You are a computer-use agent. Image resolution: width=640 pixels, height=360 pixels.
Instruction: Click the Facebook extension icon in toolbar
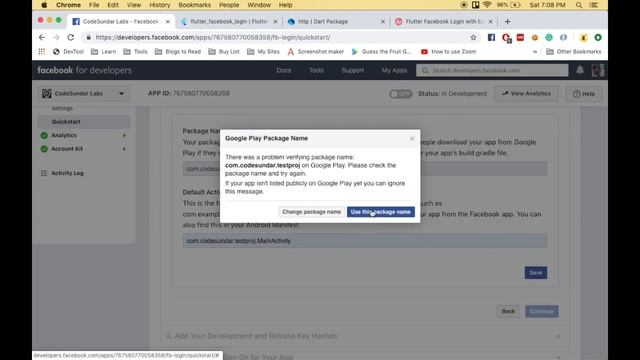click(491, 37)
